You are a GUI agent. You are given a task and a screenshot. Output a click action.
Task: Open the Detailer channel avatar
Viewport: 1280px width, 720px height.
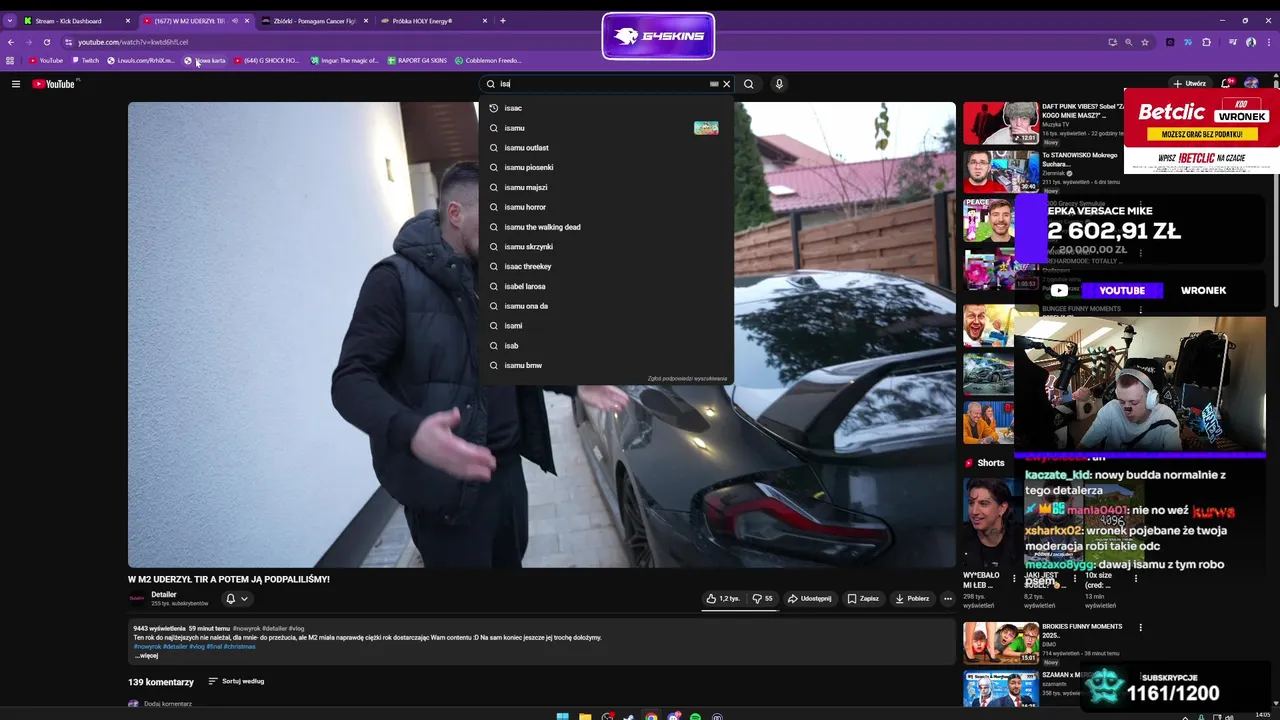click(137, 599)
